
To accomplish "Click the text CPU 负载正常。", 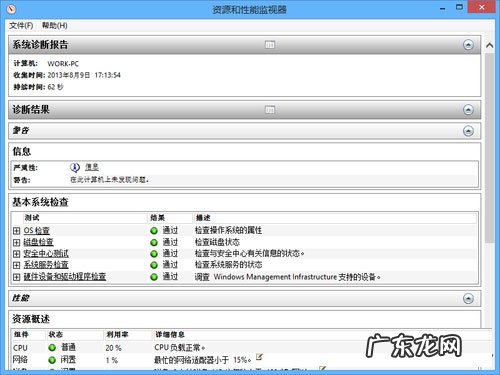I will click(179, 347).
